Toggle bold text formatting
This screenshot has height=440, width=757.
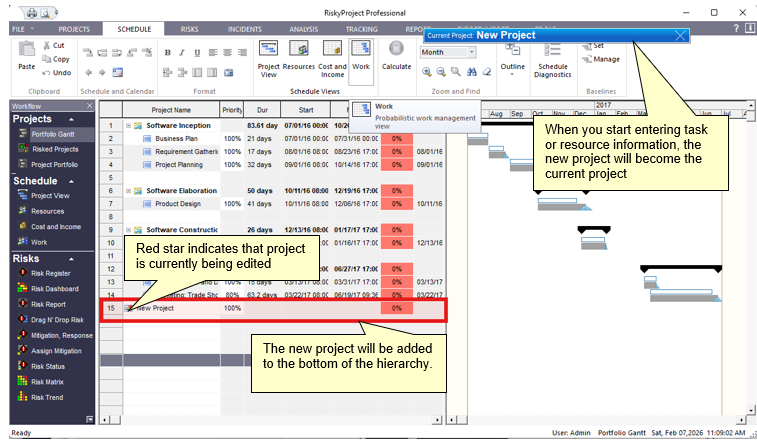pyautogui.click(x=167, y=52)
